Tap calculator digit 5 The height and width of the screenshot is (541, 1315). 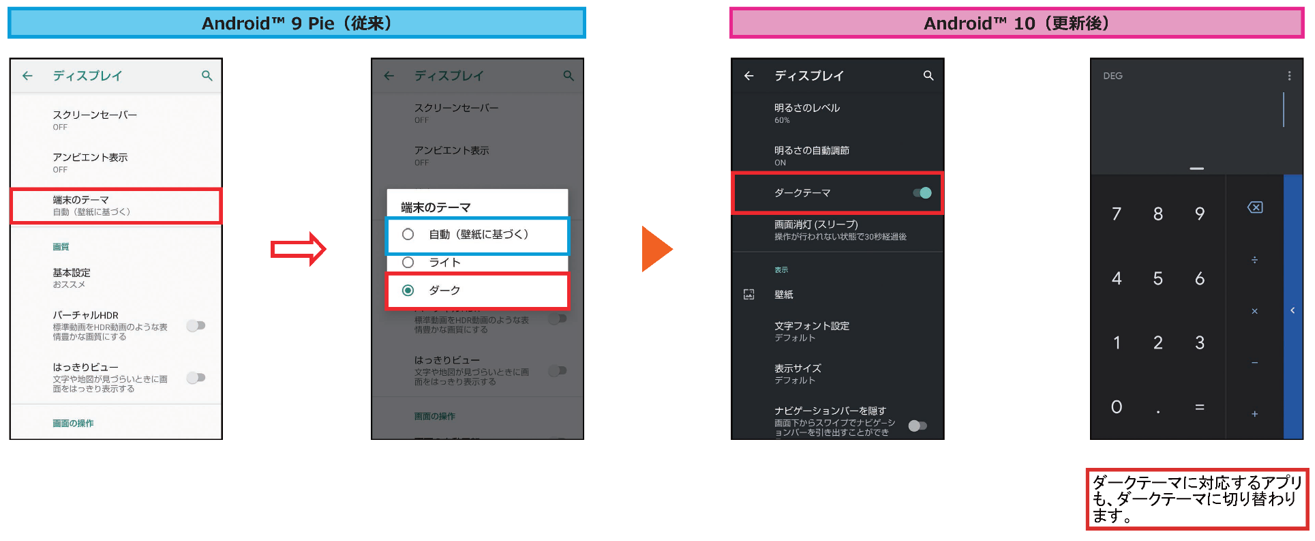(1158, 279)
